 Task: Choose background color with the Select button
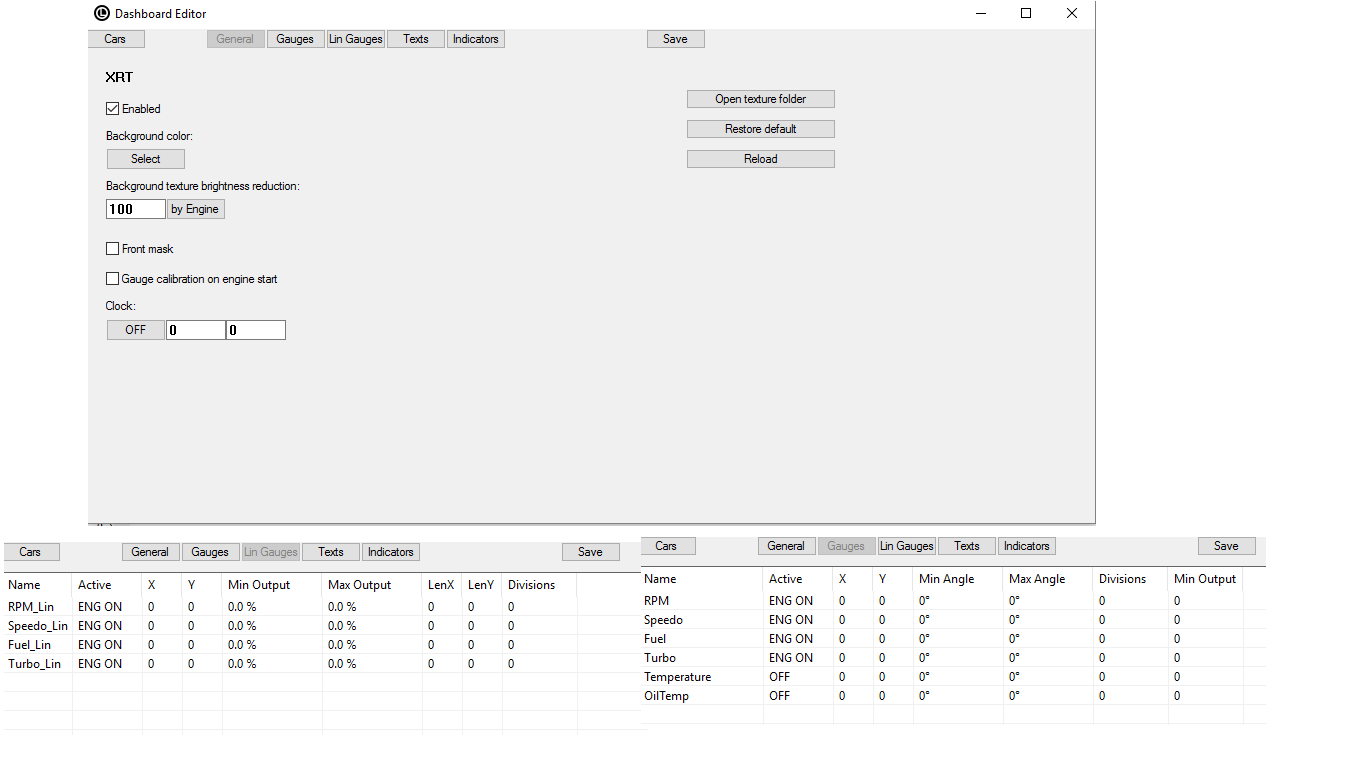click(146, 159)
